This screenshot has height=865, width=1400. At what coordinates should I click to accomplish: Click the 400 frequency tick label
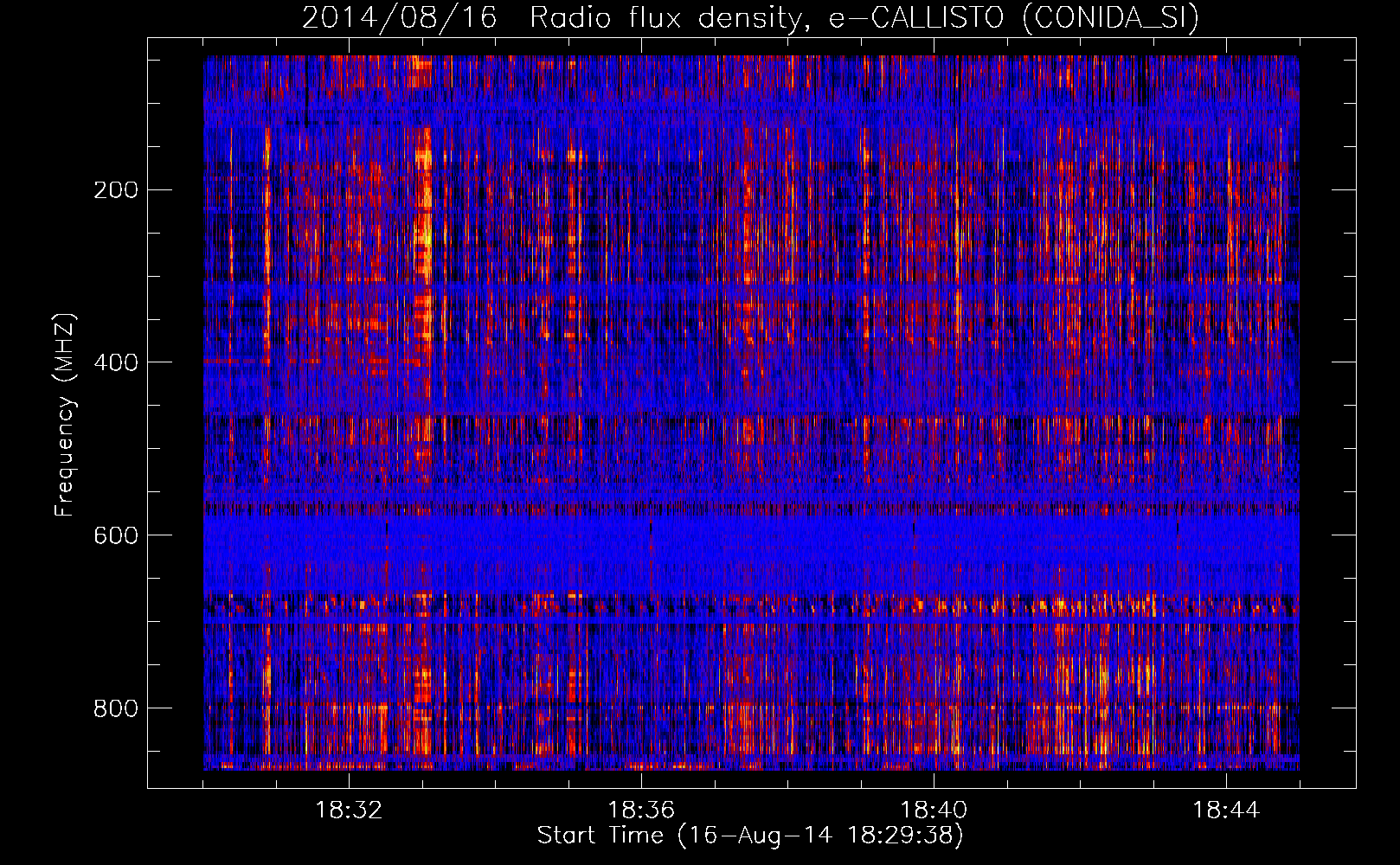[x=116, y=362]
